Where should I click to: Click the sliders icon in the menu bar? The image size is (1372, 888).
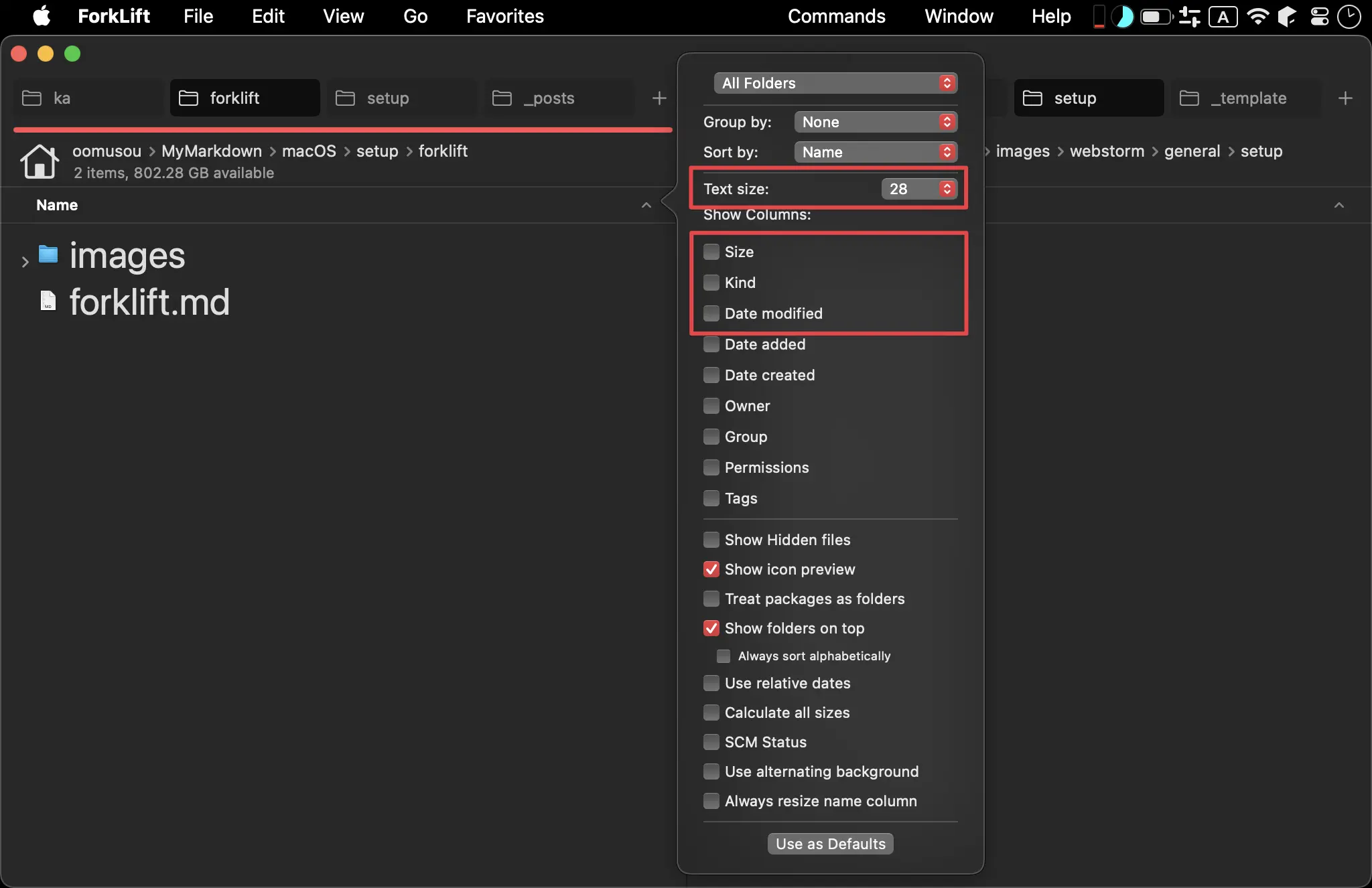coord(1190,16)
